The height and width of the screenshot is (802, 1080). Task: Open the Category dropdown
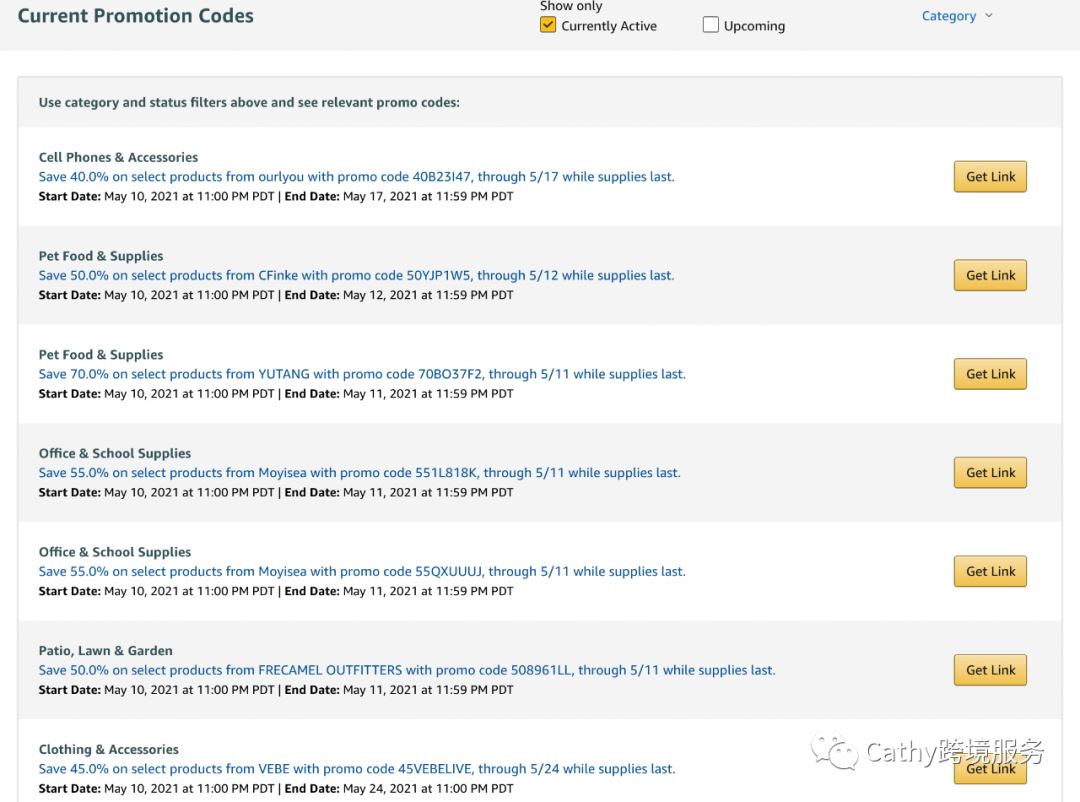tap(957, 16)
